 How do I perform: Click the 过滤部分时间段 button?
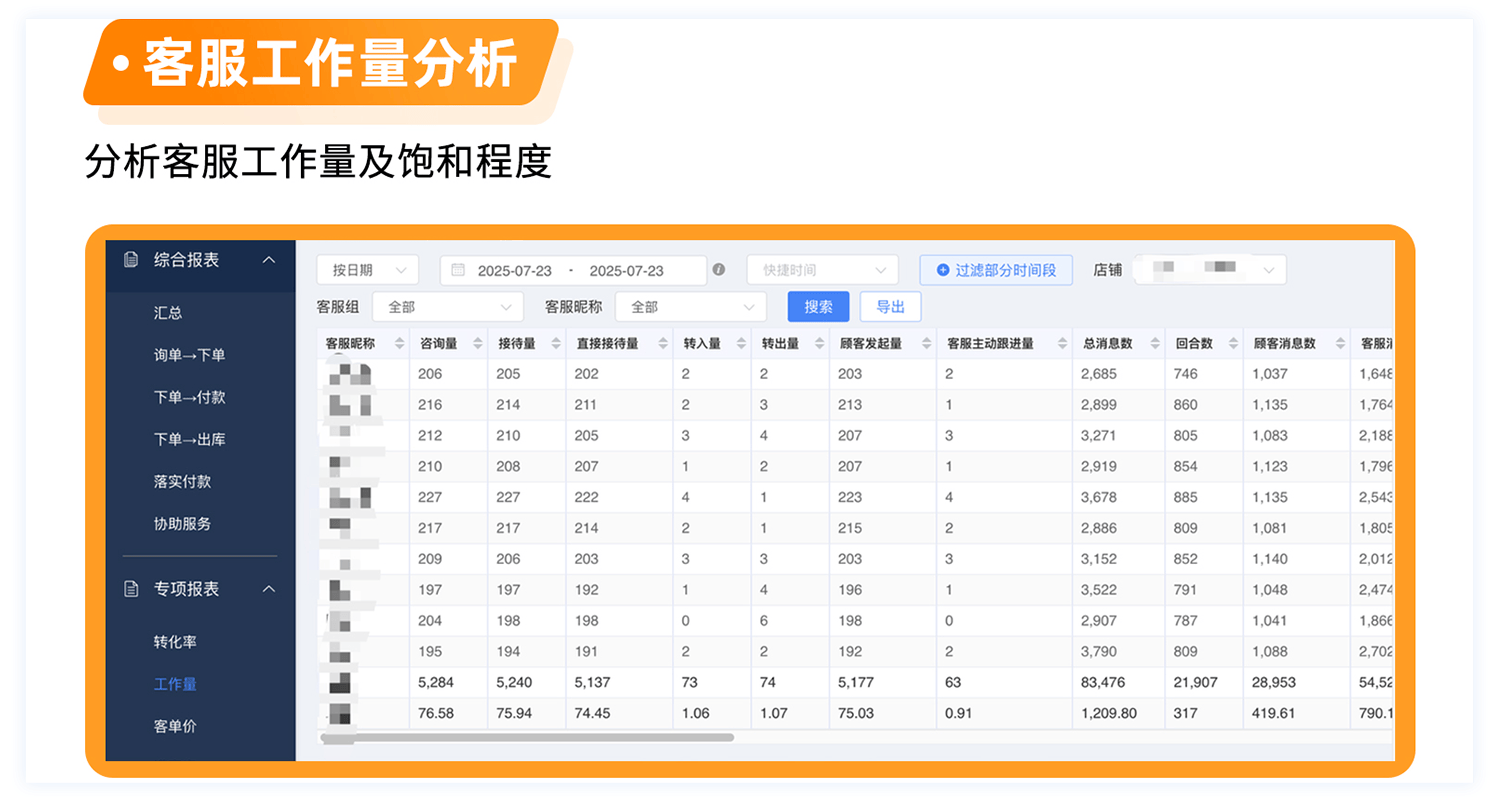tap(995, 270)
